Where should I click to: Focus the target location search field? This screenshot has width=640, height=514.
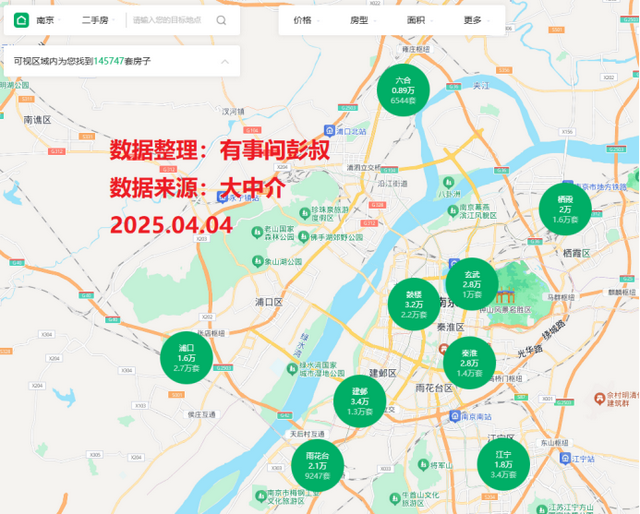(167, 20)
